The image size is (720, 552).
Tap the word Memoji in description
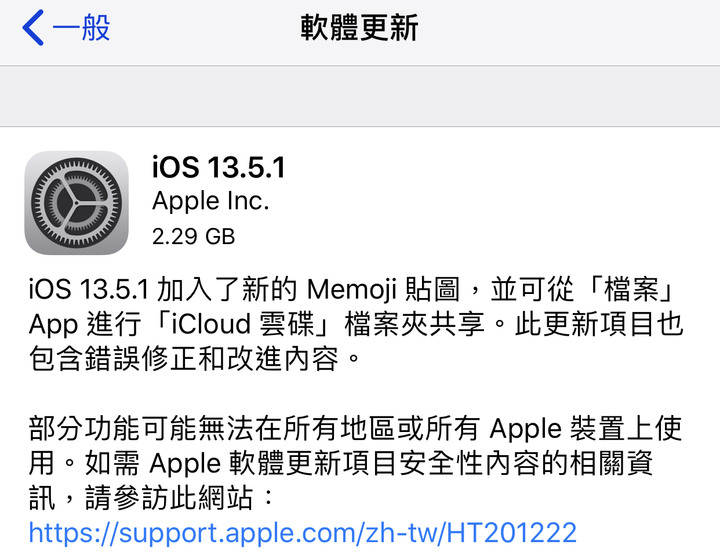coord(351,290)
